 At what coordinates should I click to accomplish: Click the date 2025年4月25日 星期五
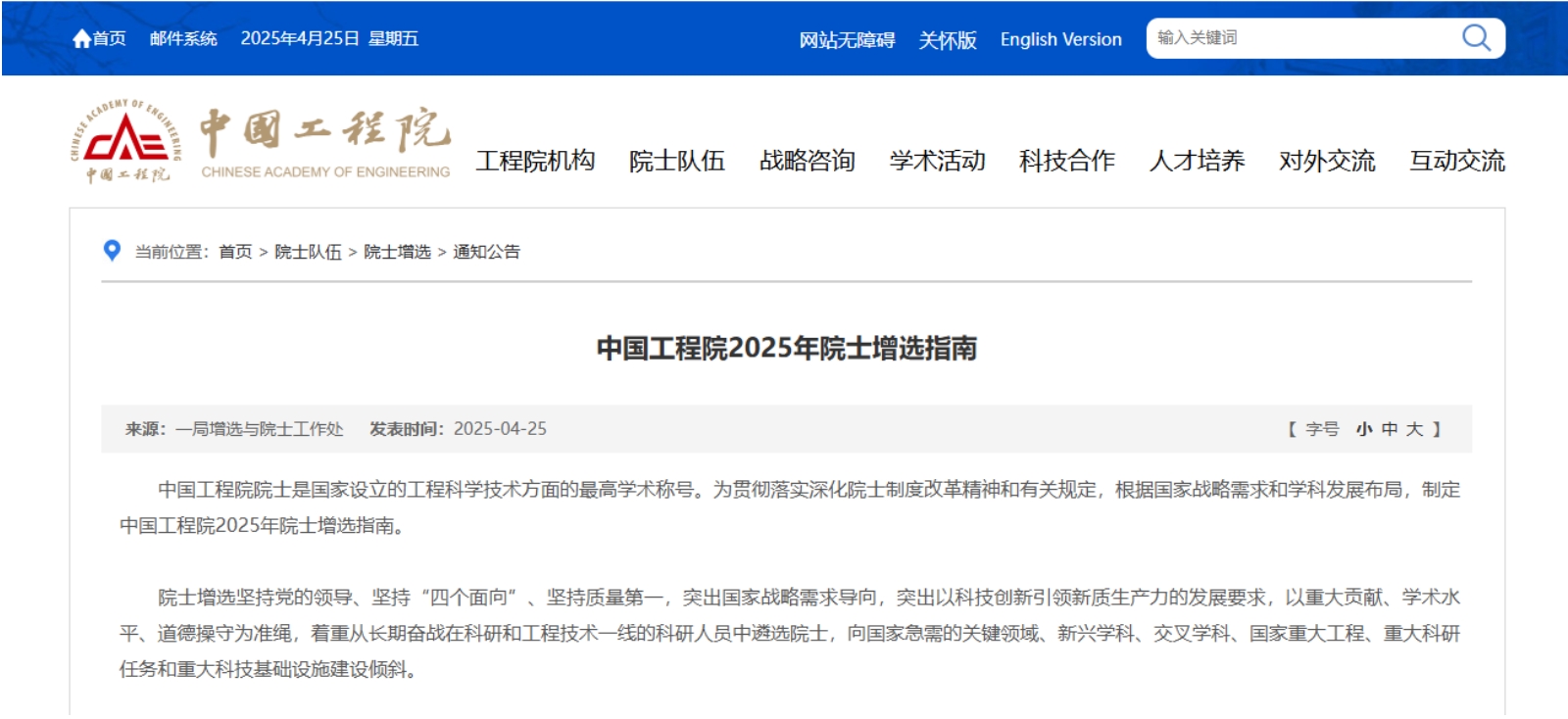pos(329,38)
